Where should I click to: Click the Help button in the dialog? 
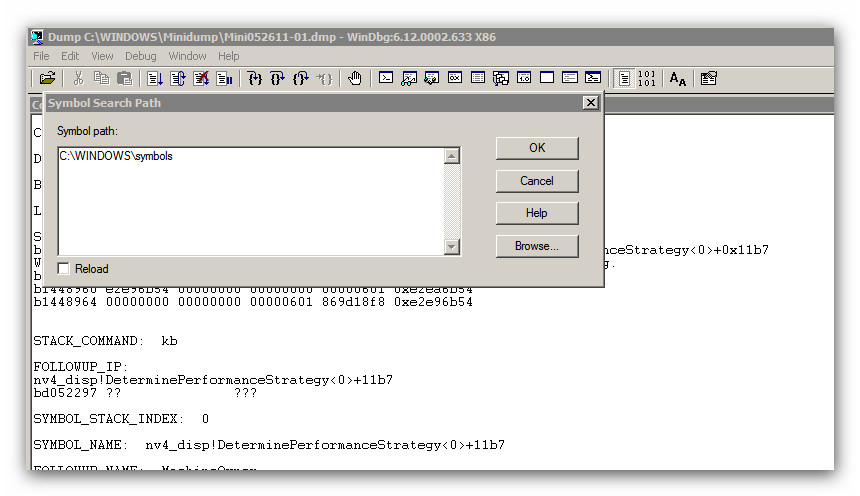pos(537,213)
